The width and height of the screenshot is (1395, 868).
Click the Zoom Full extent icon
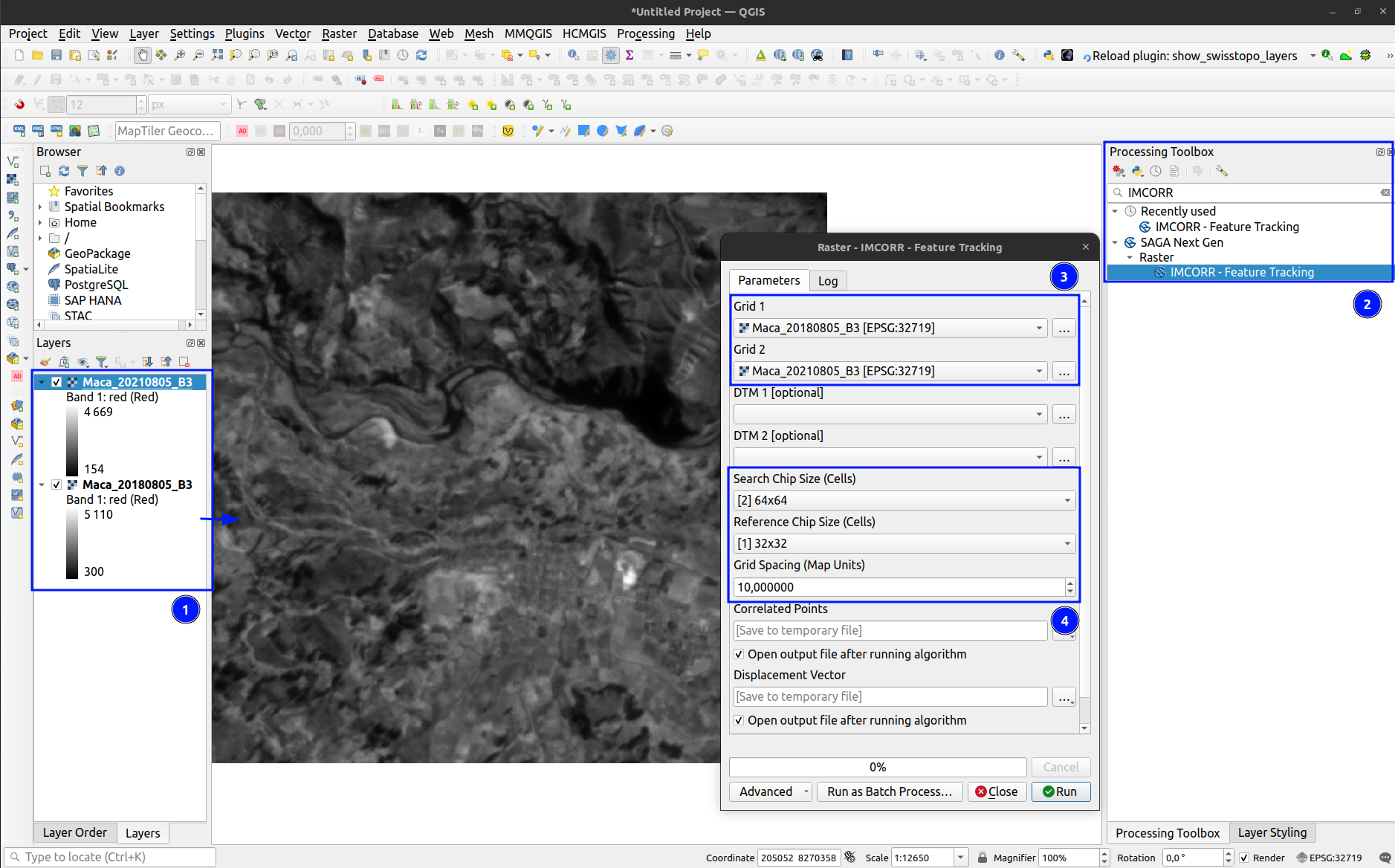pyautogui.click(x=217, y=55)
